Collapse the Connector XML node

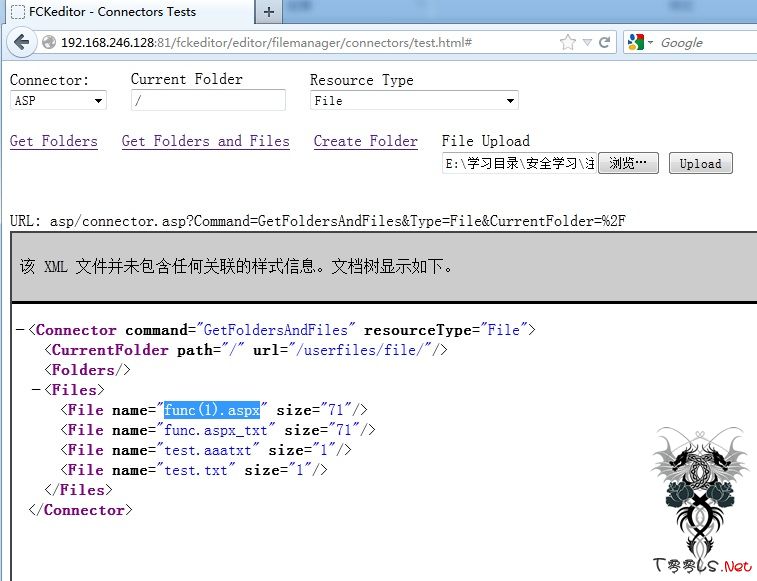20,330
